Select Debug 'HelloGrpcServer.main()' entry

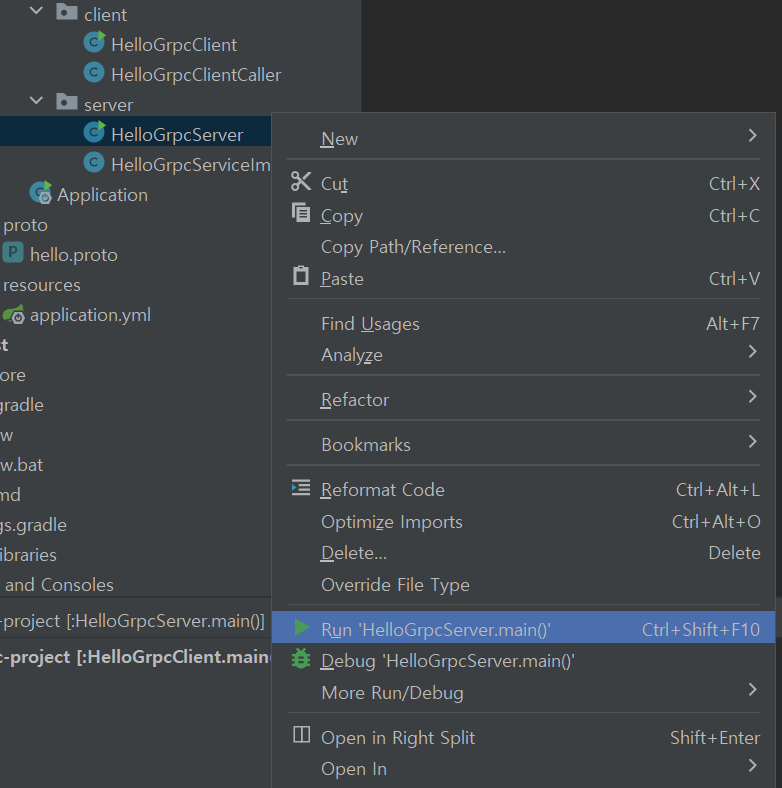coord(523,661)
